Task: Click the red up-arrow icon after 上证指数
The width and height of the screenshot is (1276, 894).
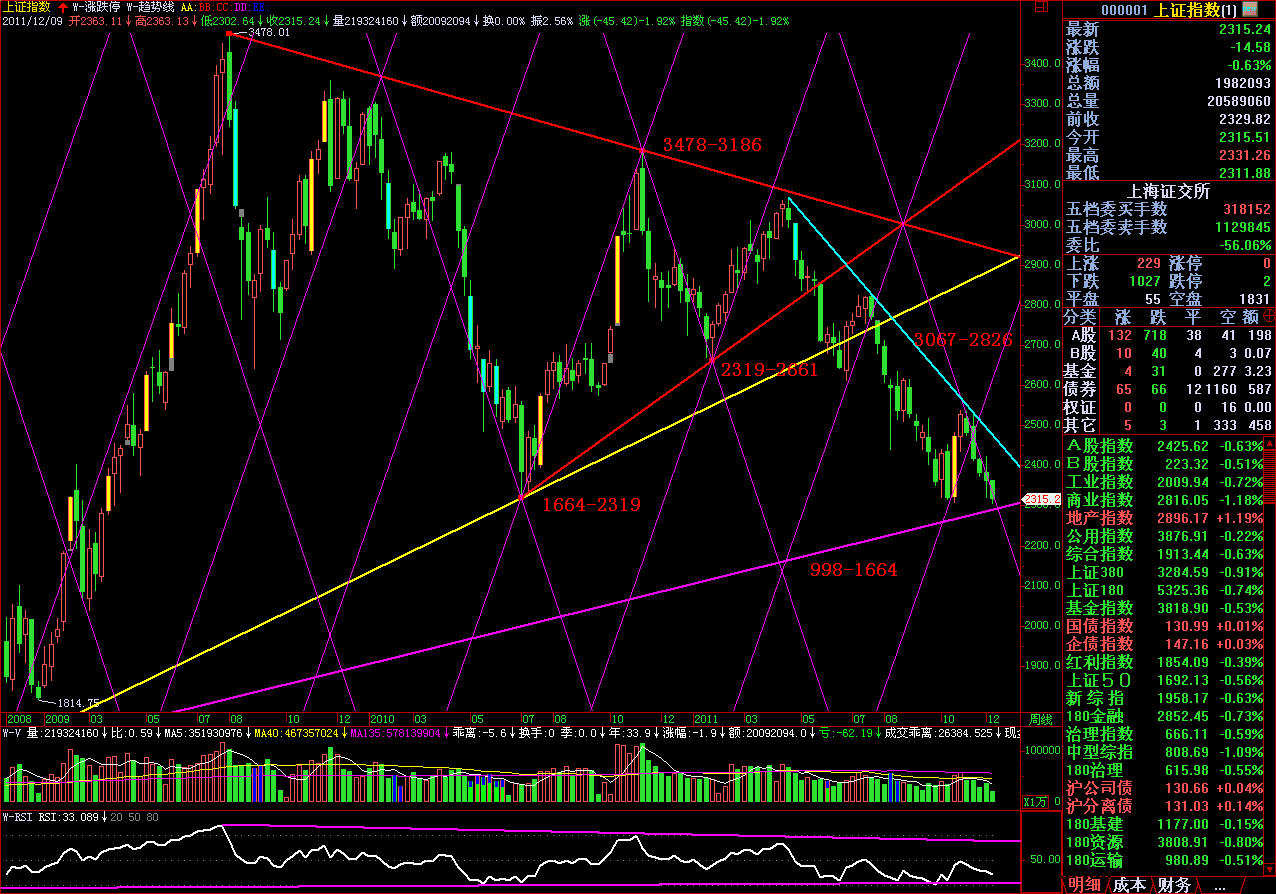Action: tap(63, 6)
